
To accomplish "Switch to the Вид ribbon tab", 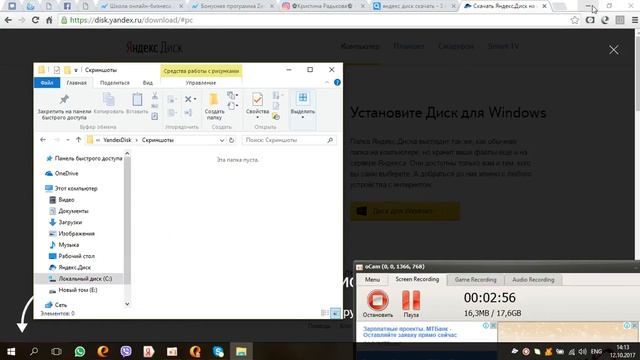I will click(148, 82).
